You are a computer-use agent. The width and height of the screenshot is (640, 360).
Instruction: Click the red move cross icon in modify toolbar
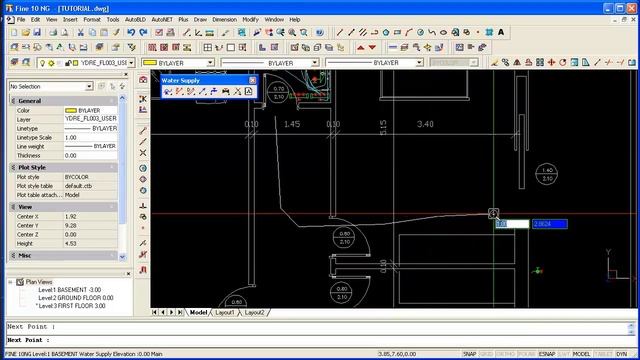click(551, 62)
